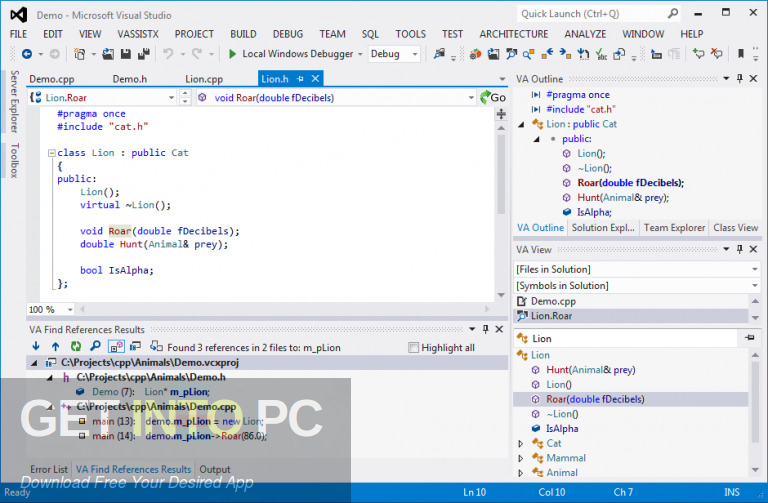Click the pin icon beside the Lion search field
The width and height of the screenshot is (768, 503).
[750, 337]
